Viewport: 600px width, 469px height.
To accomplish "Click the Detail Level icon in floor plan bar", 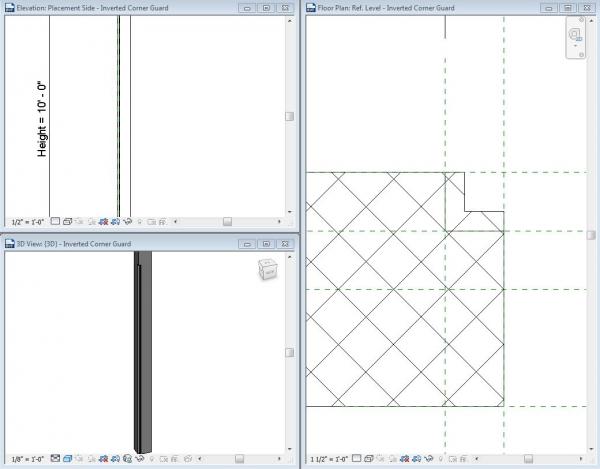I will point(356,458).
